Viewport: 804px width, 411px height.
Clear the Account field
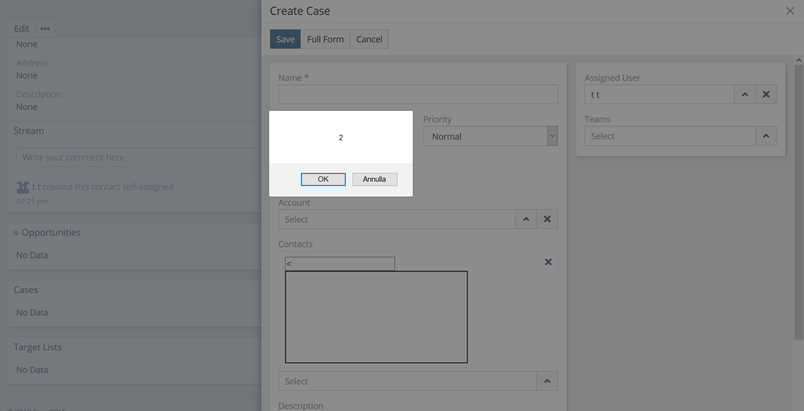click(x=547, y=219)
